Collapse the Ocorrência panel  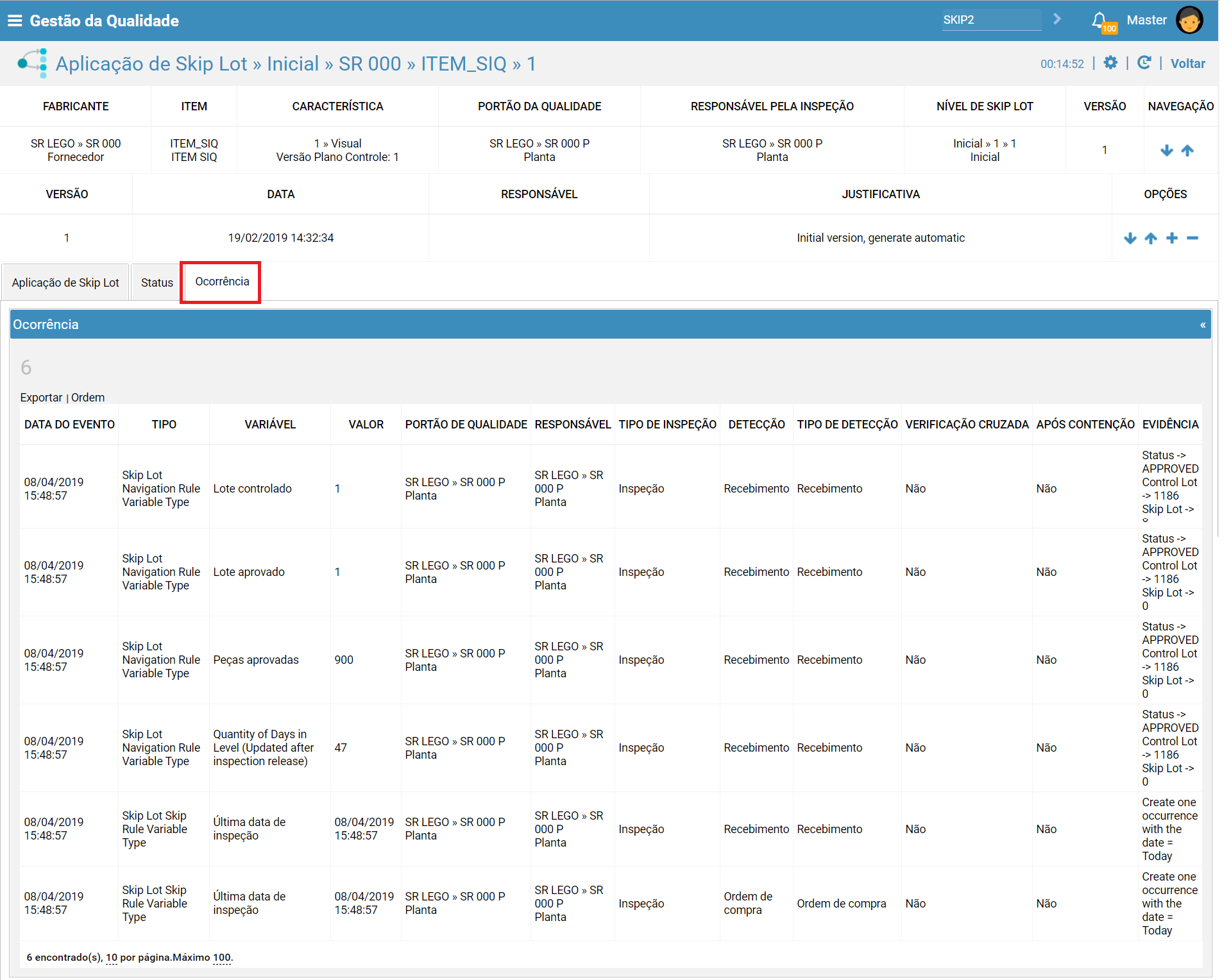1203,325
